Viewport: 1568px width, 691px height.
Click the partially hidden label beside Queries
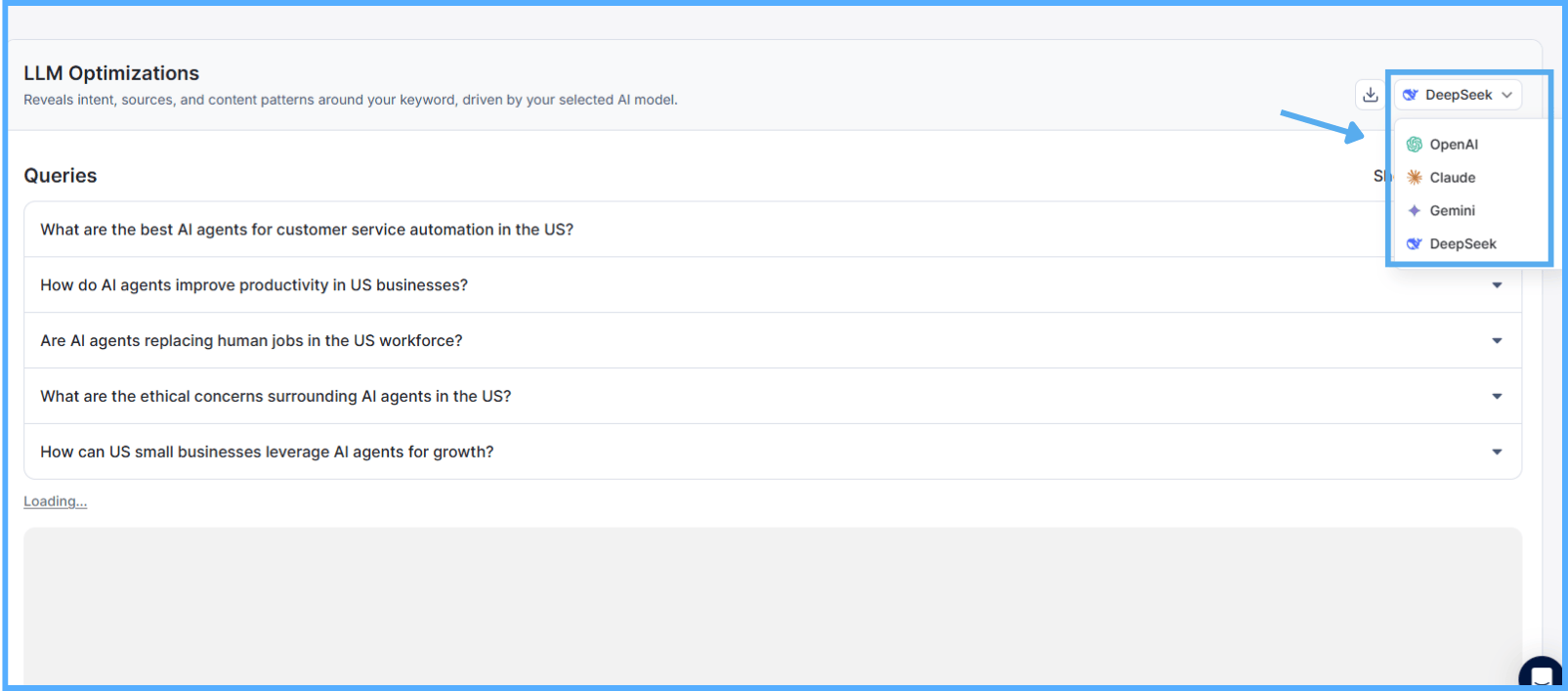point(1378,176)
